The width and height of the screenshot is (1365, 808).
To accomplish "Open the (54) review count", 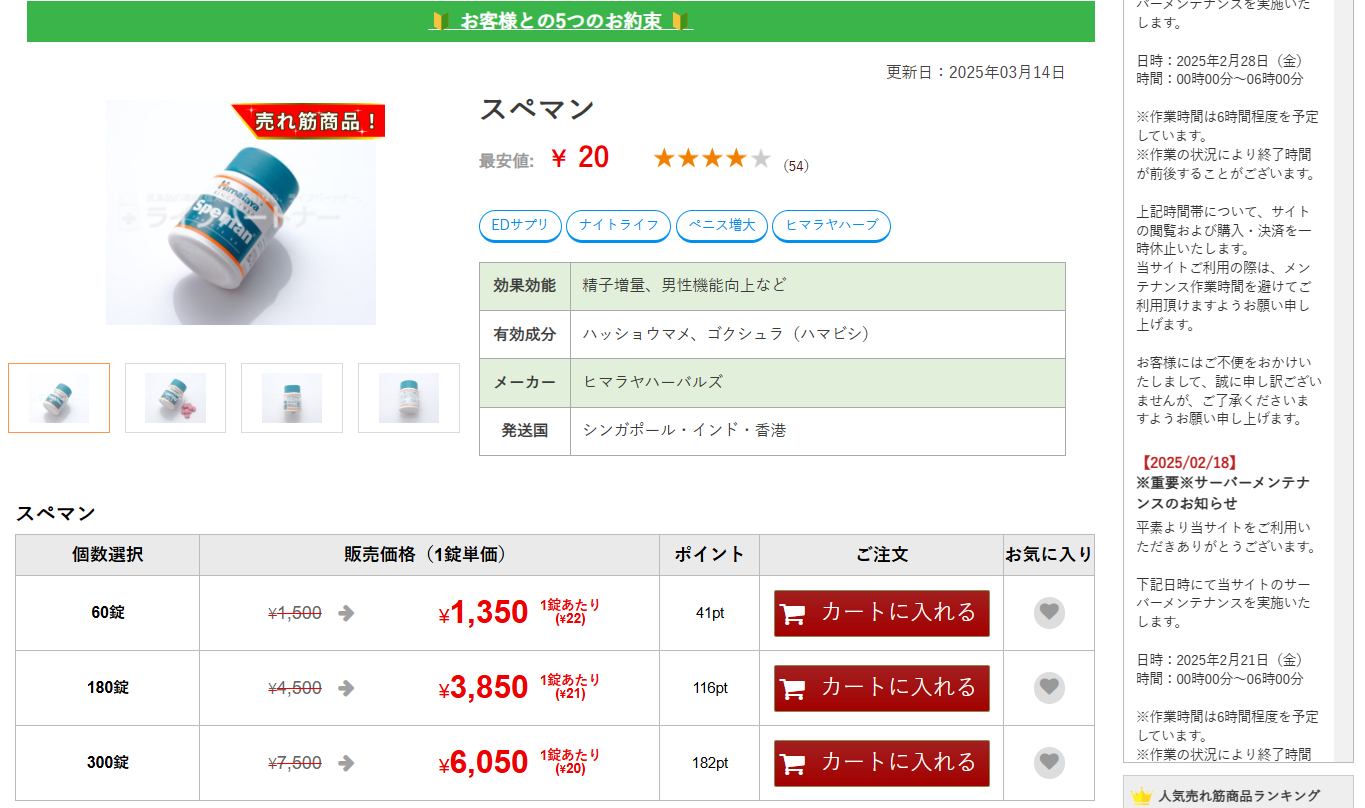I will [x=796, y=166].
